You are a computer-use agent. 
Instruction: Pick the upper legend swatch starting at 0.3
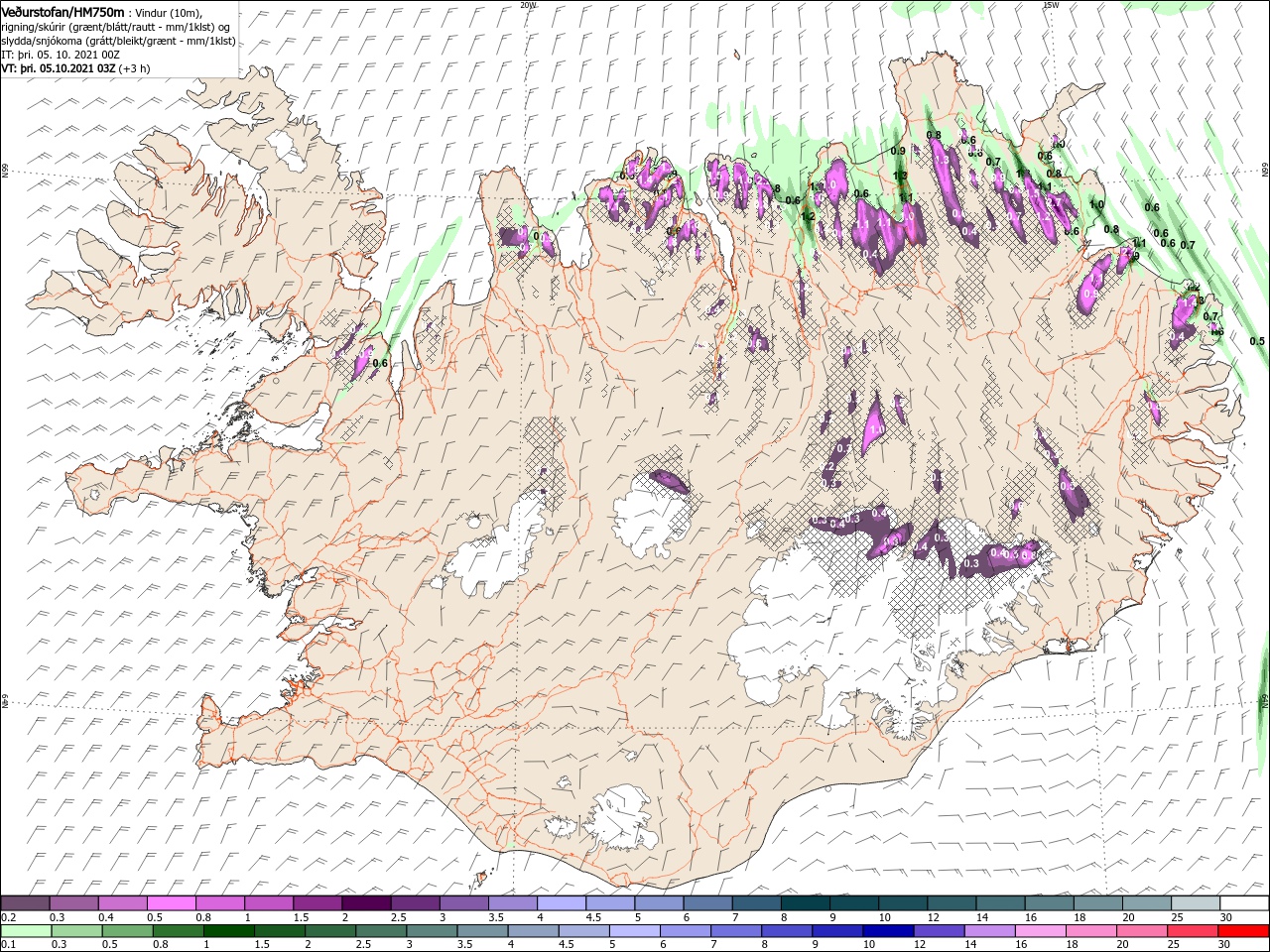pos(73,903)
